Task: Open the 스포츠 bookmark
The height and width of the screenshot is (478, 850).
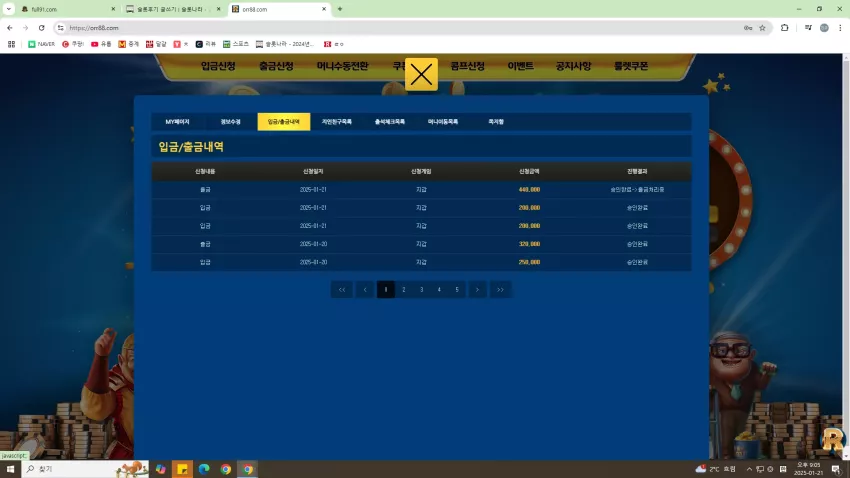Action: click(236, 44)
